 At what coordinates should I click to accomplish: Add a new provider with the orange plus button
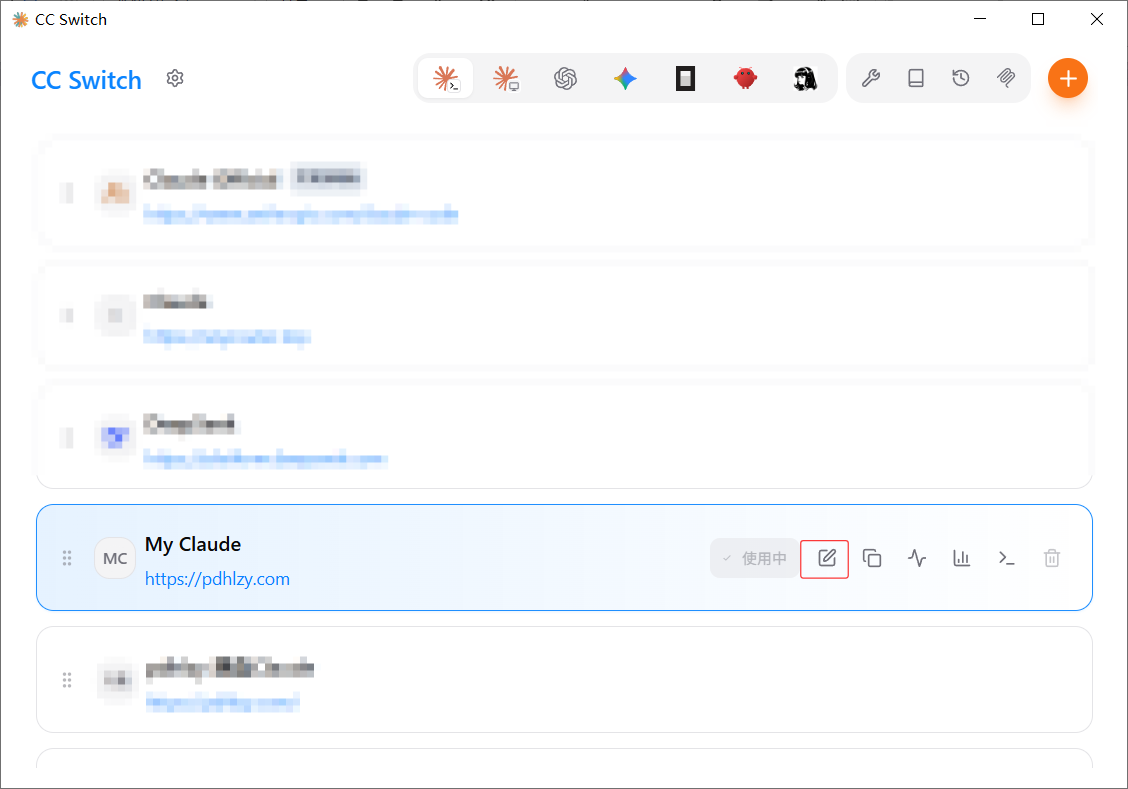(x=1068, y=78)
